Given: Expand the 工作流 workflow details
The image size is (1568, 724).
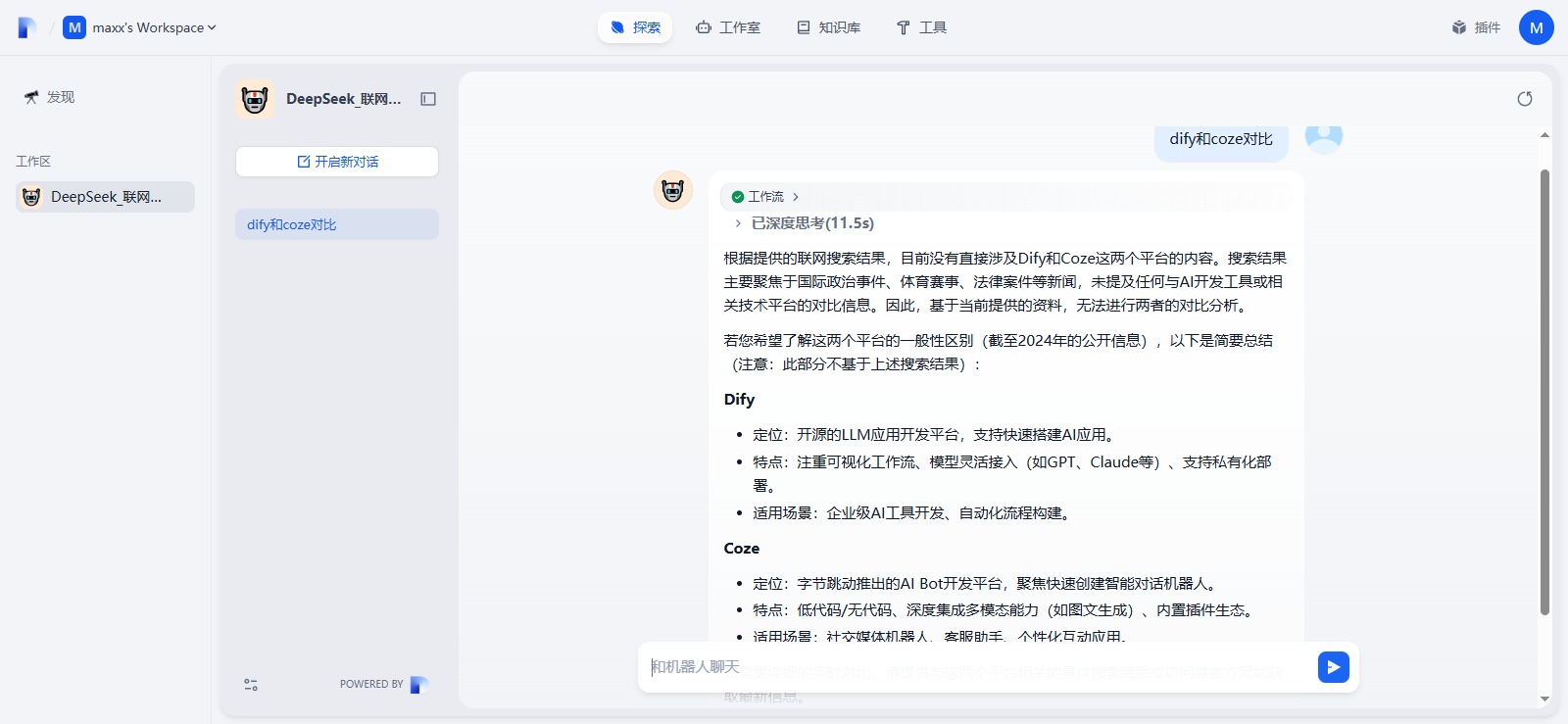Looking at the screenshot, I should [766, 197].
